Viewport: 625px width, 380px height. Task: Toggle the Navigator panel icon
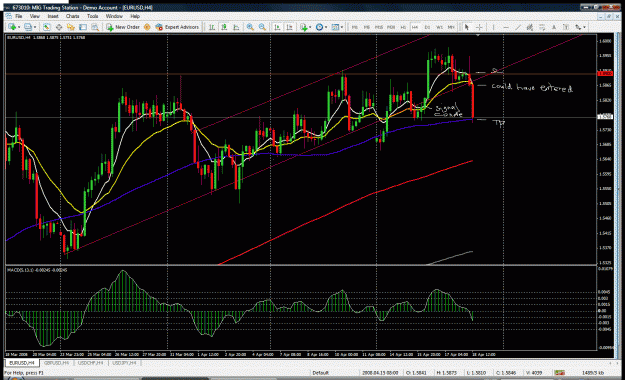[71, 27]
